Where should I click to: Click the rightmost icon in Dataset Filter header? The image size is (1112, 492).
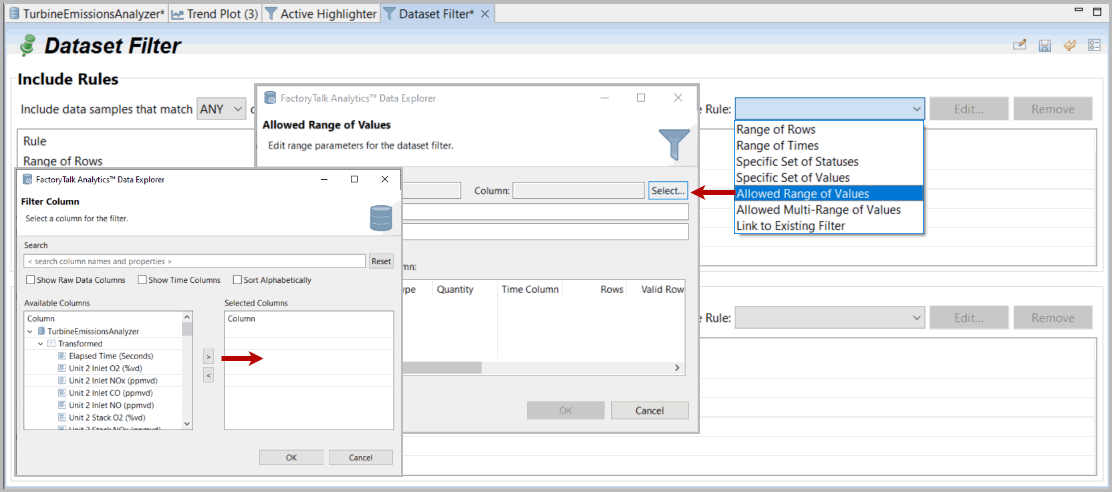(x=1095, y=46)
